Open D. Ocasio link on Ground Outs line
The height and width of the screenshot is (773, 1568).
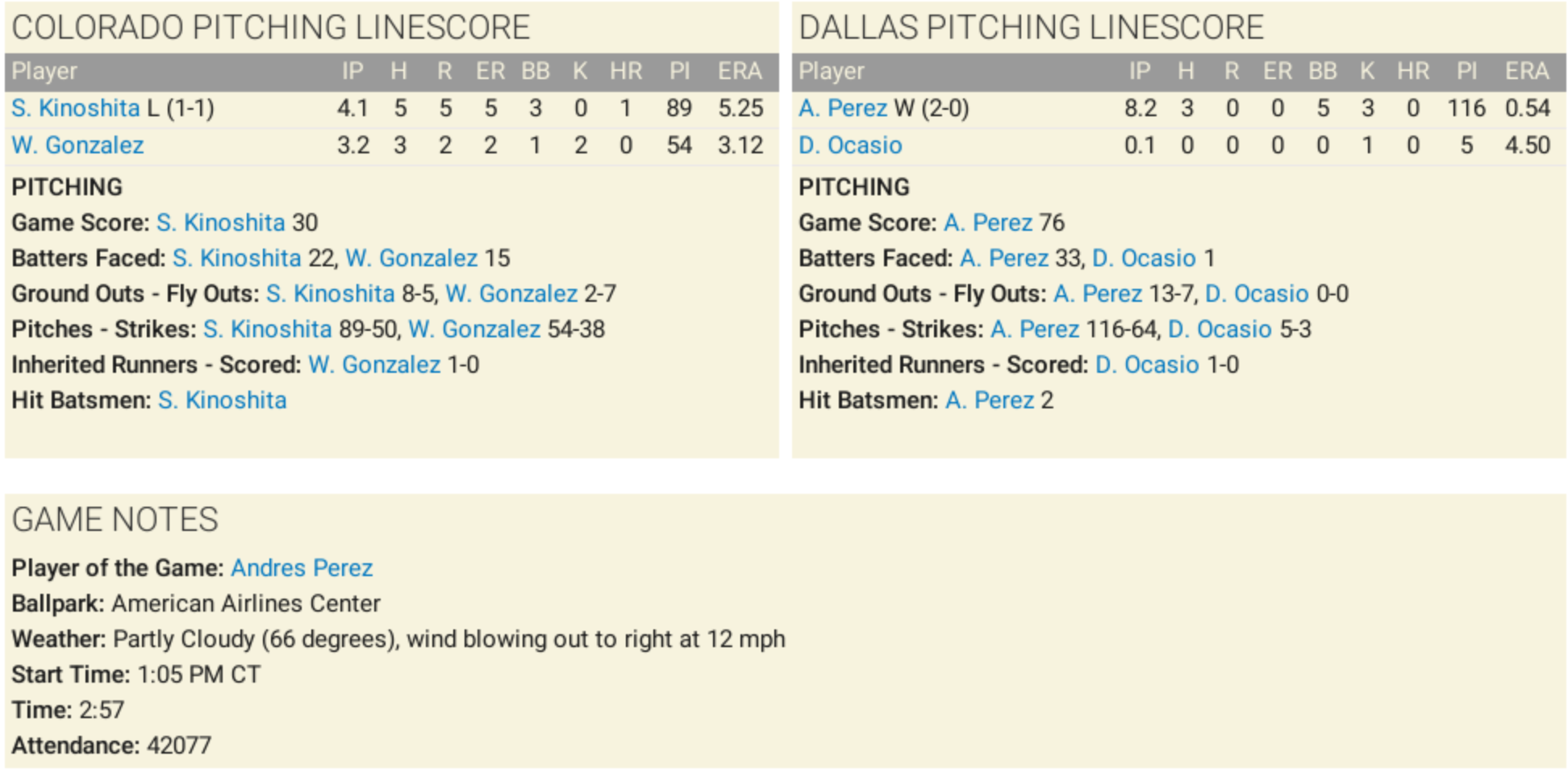(x=1257, y=294)
